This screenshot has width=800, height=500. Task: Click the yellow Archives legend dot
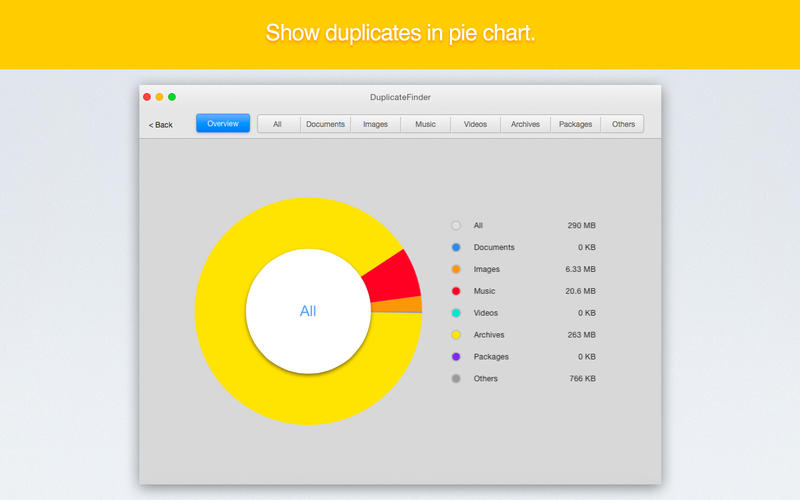(x=456, y=335)
